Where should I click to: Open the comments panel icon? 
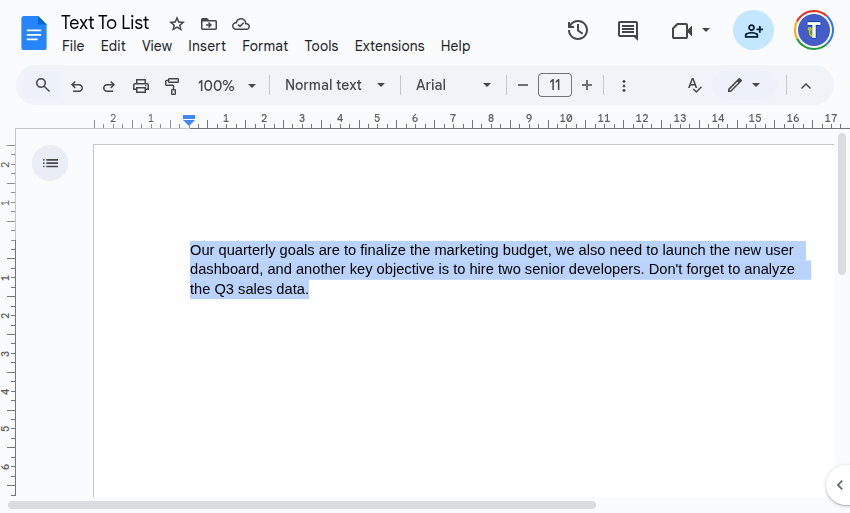[x=628, y=30]
